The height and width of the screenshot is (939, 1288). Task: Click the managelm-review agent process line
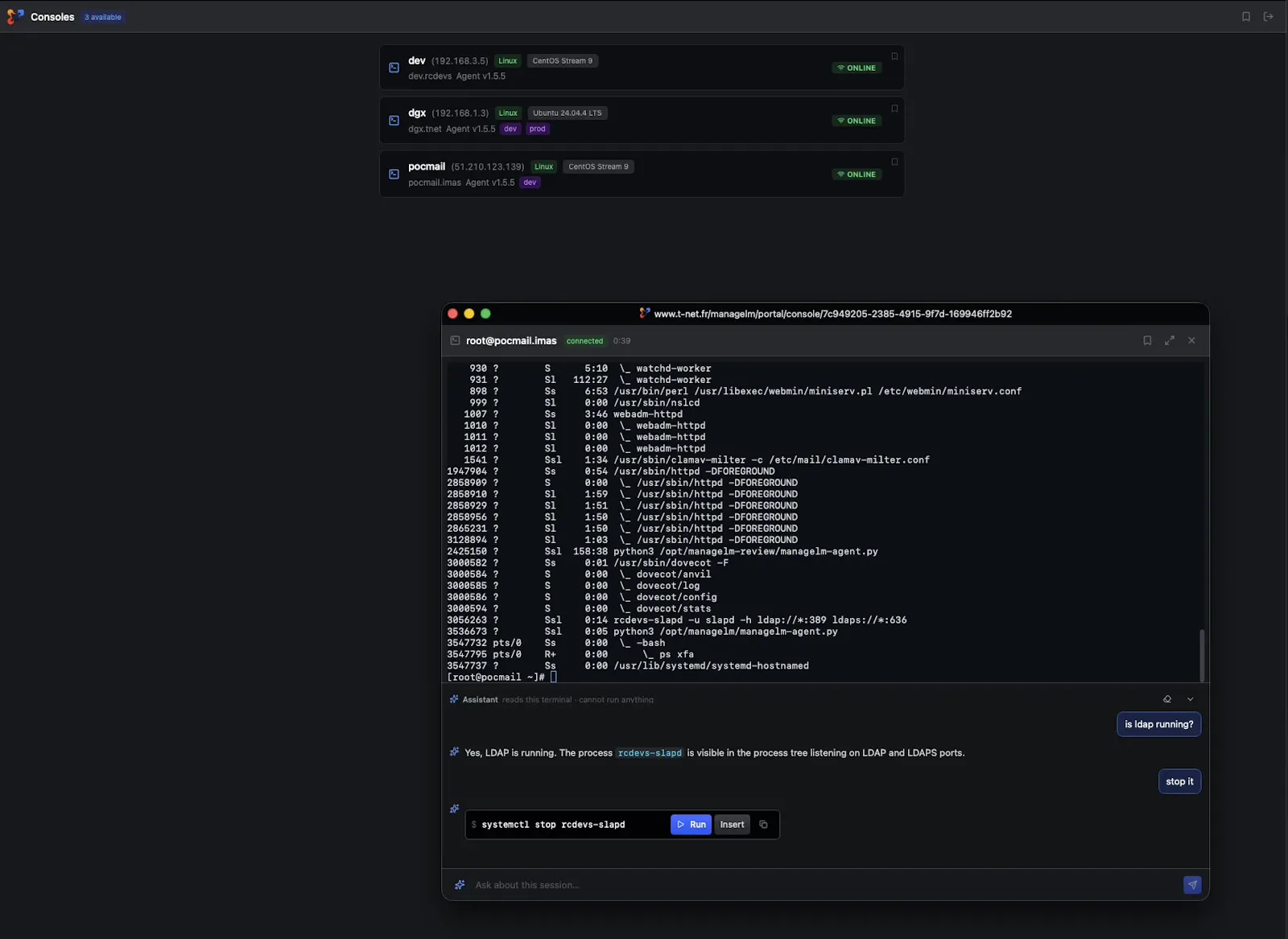tap(663, 551)
